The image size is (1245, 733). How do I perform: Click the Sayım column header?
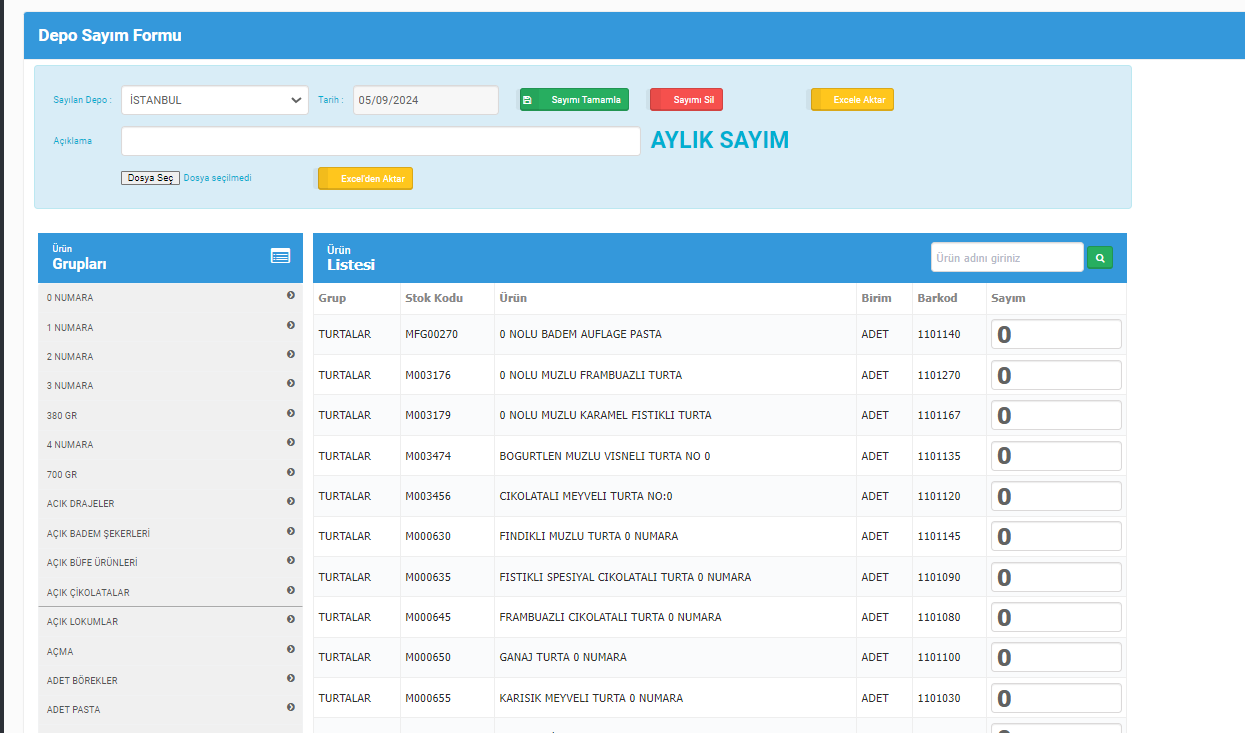[x=1008, y=298]
